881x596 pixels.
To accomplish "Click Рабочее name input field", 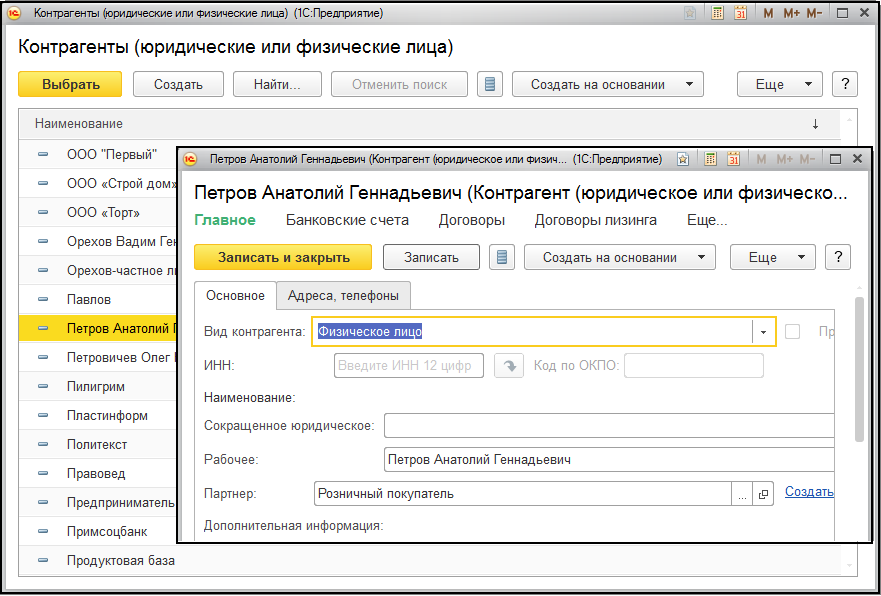I will pos(609,460).
